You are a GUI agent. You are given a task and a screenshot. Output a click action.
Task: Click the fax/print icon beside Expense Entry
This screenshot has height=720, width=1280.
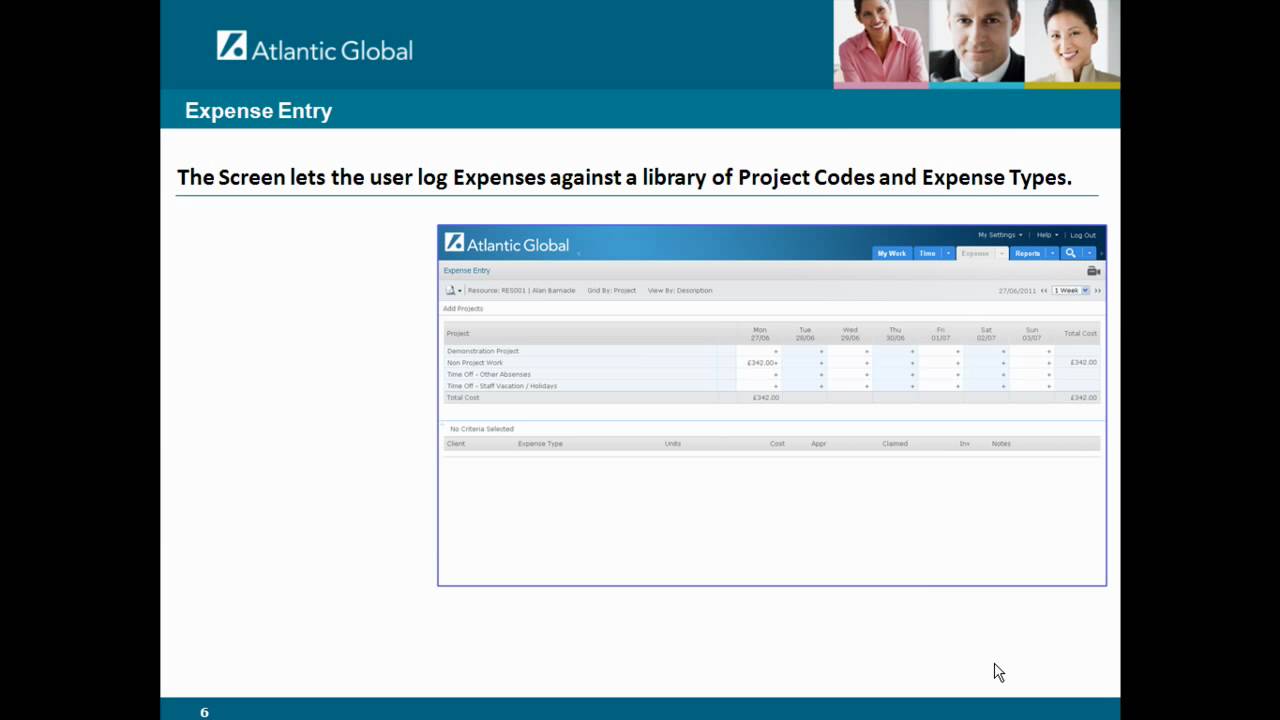click(1093, 271)
